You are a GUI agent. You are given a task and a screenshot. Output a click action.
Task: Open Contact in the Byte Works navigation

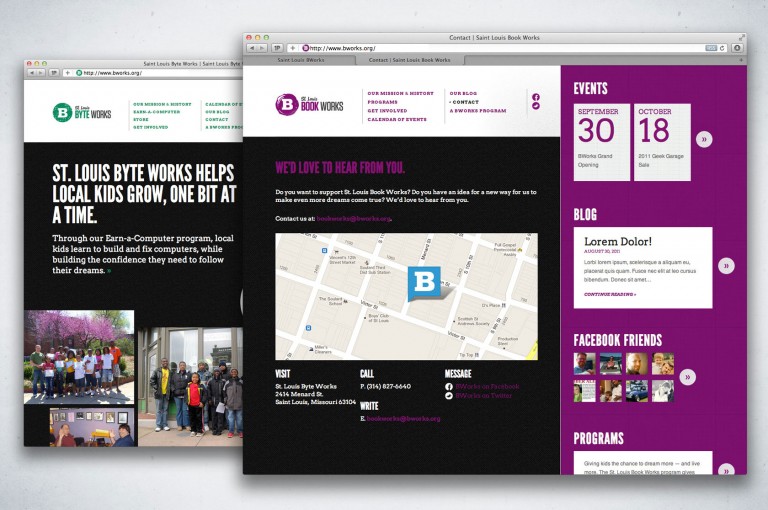click(x=216, y=119)
